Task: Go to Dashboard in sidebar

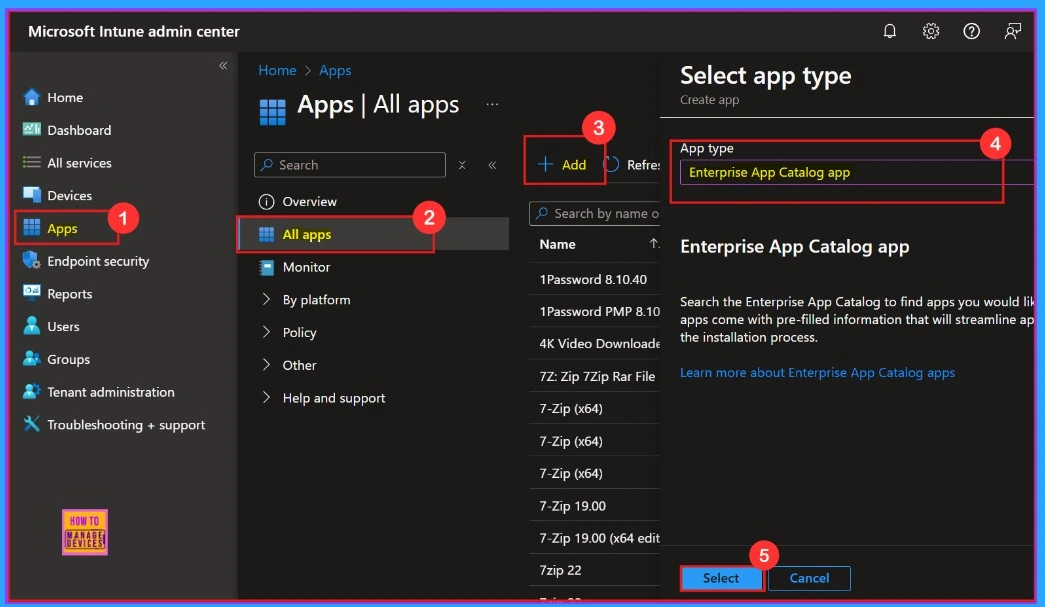Action: click(79, 130)
